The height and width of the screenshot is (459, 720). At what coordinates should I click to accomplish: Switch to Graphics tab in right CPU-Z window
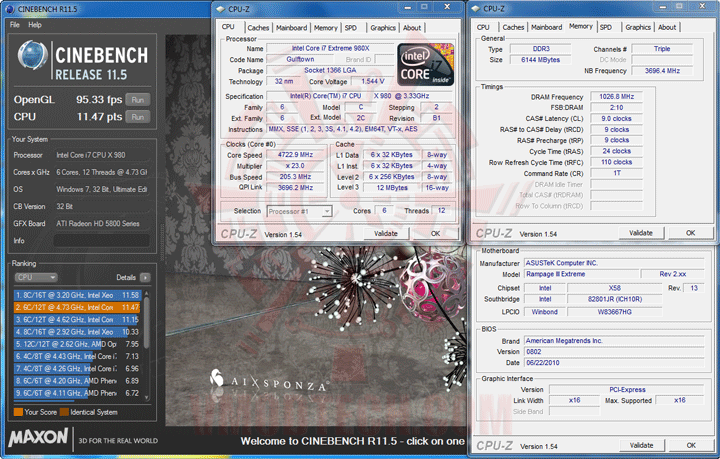pyautogui.click(x=638, y=27)
